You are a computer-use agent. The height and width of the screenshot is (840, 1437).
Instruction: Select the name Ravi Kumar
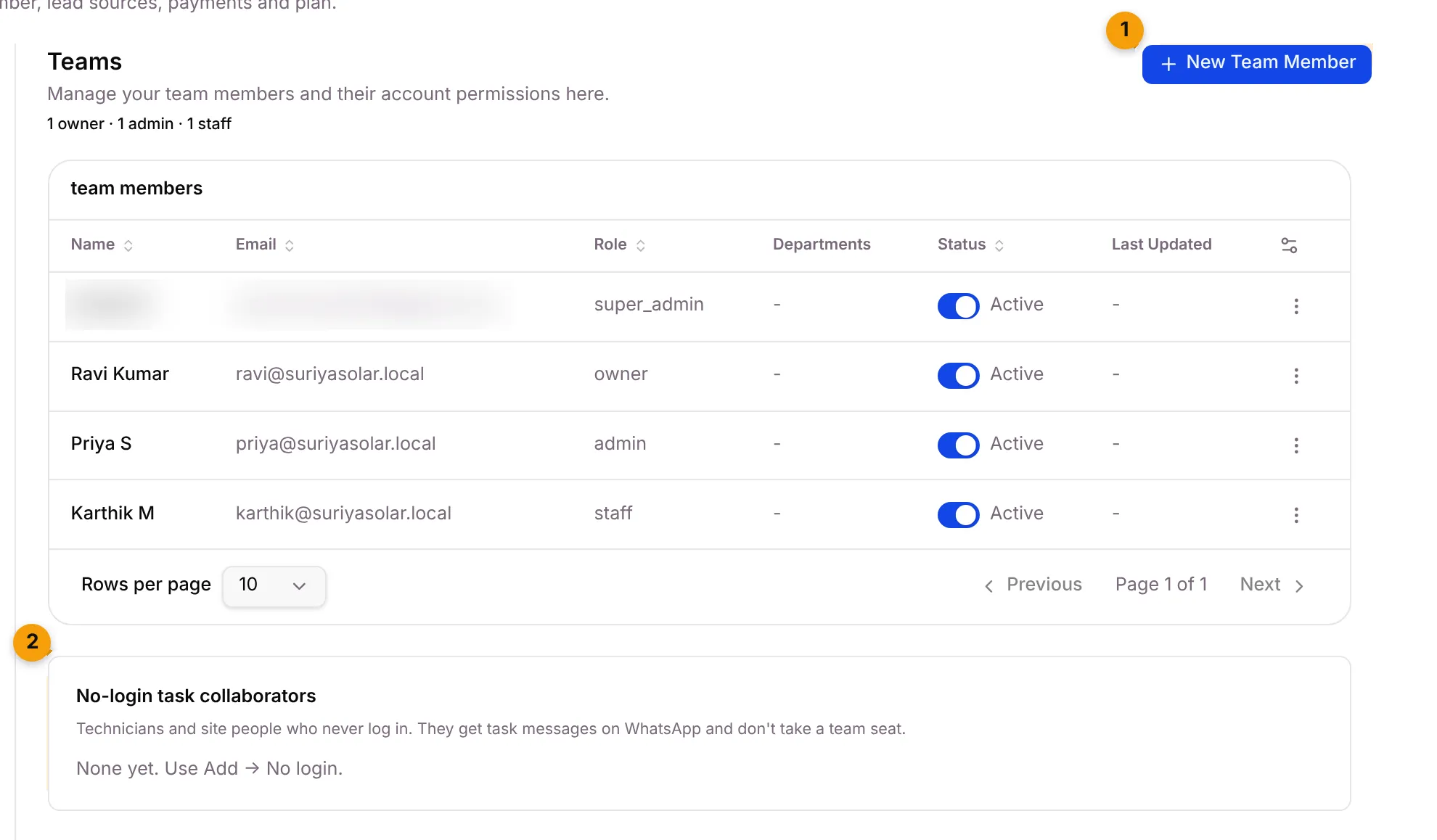(120, 374)
